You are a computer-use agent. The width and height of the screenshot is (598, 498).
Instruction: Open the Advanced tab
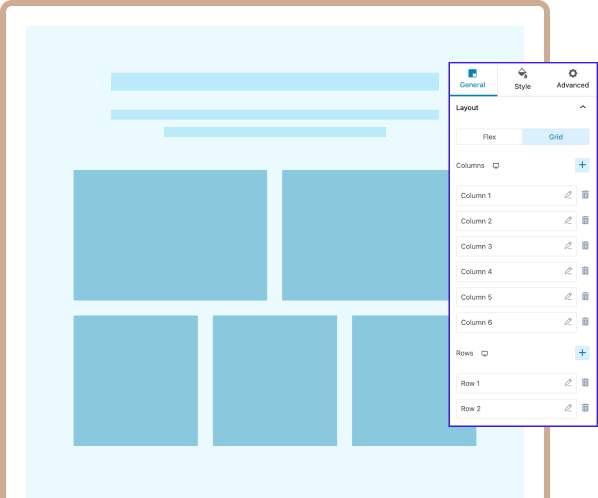pos(572,79)
